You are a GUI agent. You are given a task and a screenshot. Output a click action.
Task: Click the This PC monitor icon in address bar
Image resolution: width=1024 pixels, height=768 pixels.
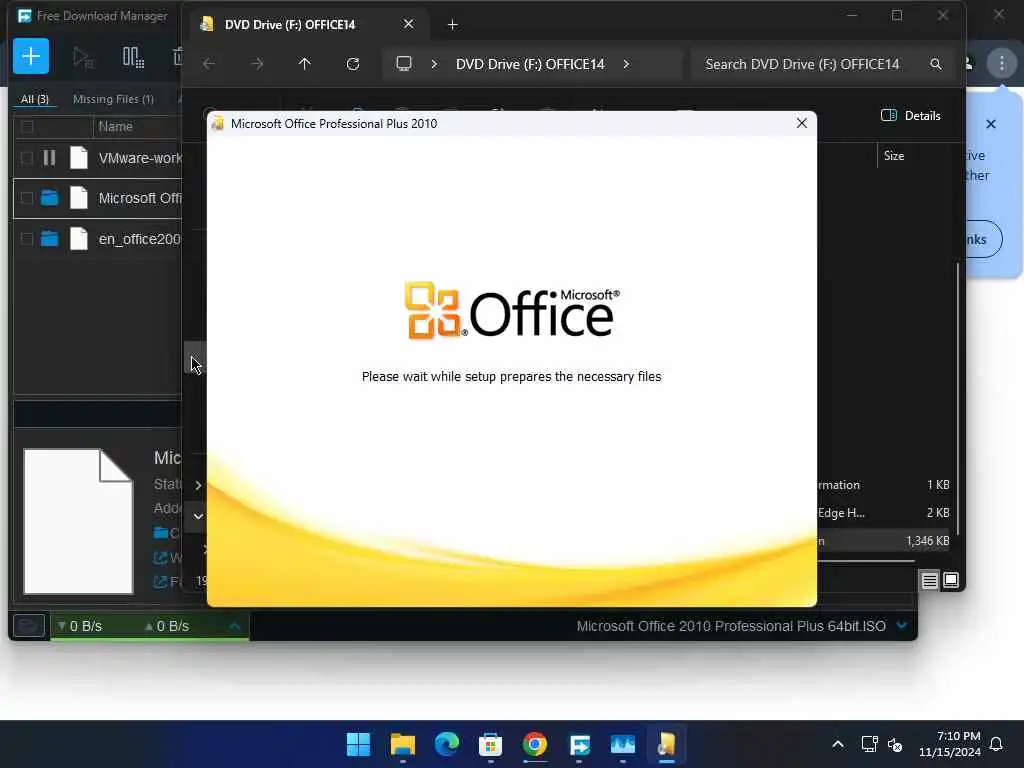(404, 64)
